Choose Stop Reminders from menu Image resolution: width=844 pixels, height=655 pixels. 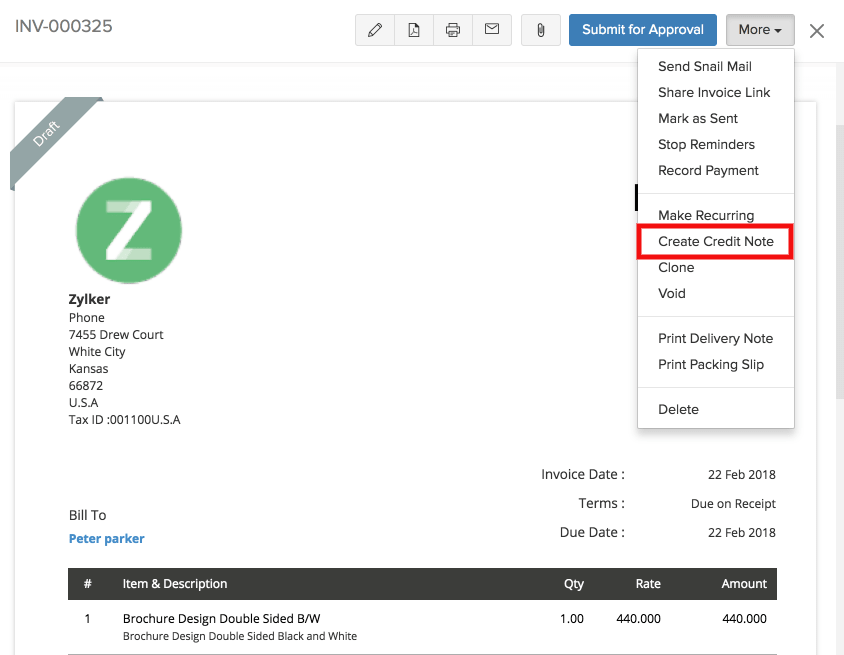(x=706, y=145)
